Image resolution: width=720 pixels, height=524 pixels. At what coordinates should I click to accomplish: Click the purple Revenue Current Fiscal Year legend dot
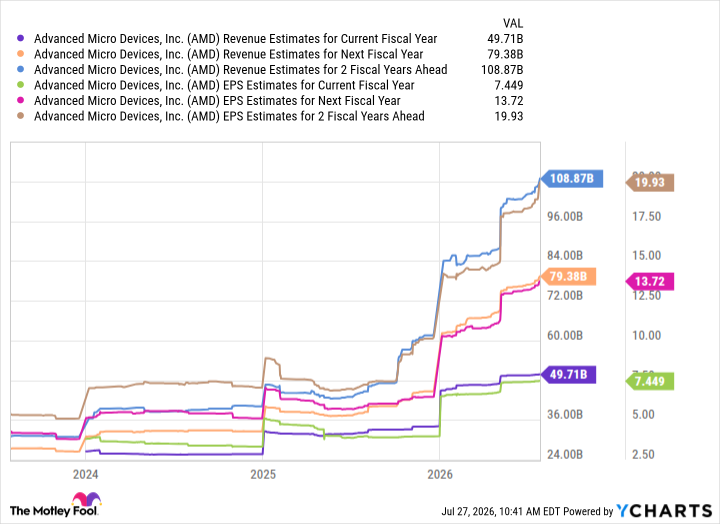pos(20,39)
